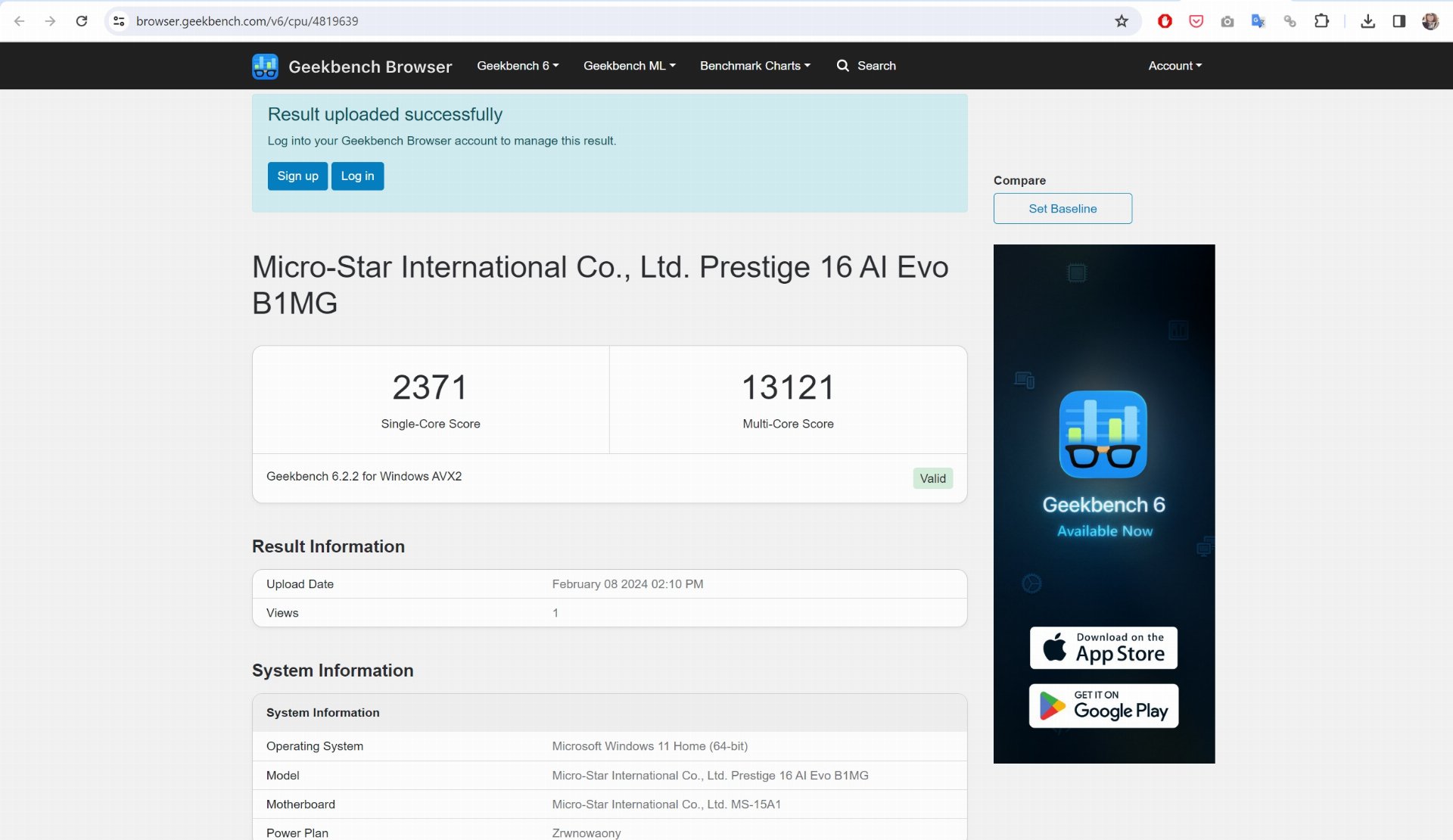Click the green Valid badge
The image size is (1453, 840).
[x=932, y=478]
